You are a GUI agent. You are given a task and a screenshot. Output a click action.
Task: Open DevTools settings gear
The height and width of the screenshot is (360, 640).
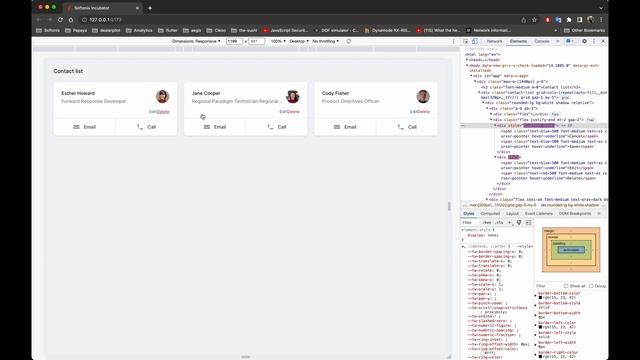pos(584,41)
